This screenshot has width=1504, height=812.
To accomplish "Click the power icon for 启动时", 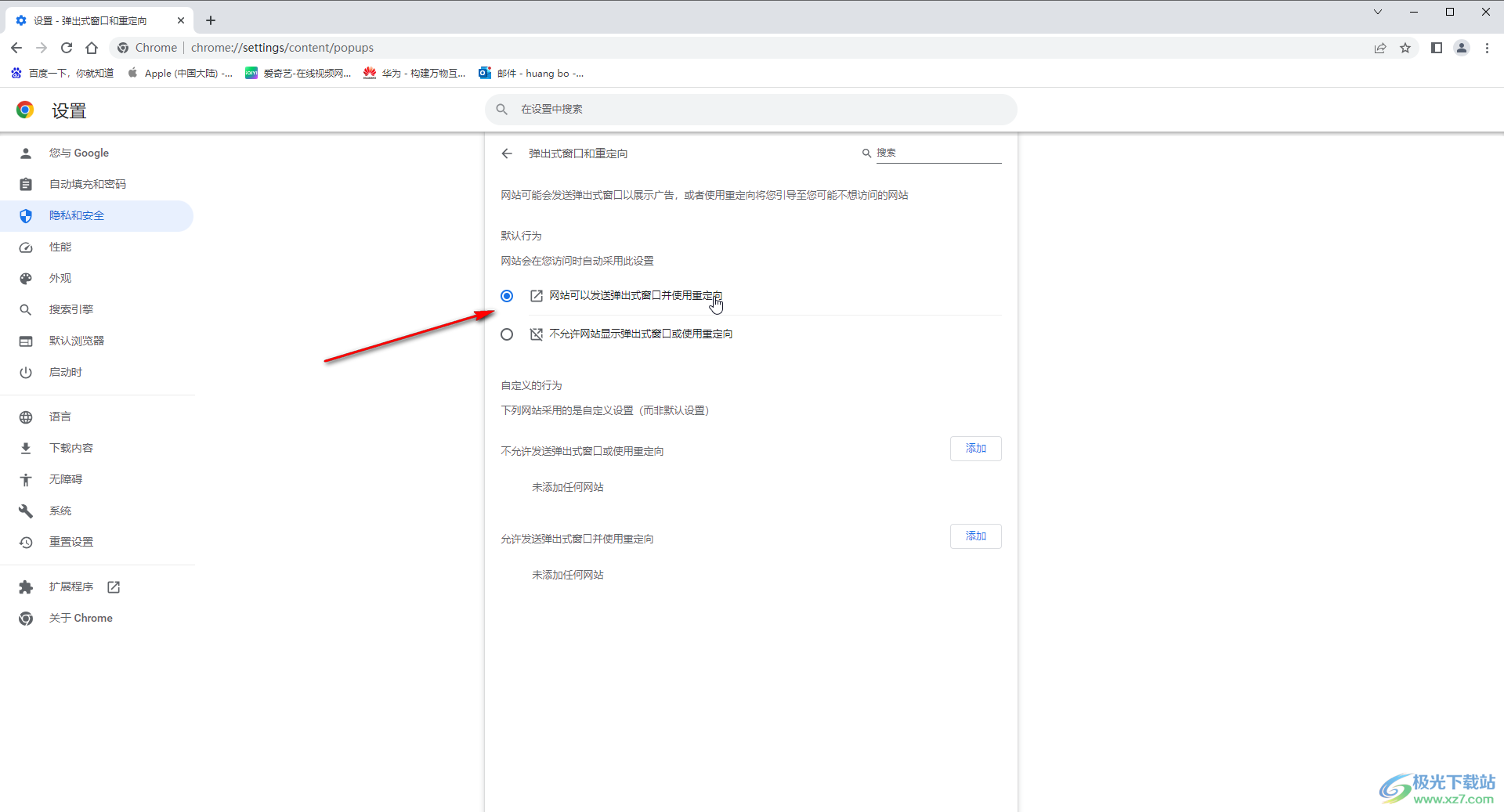I will pyautogui.click(x=26, y=372).
